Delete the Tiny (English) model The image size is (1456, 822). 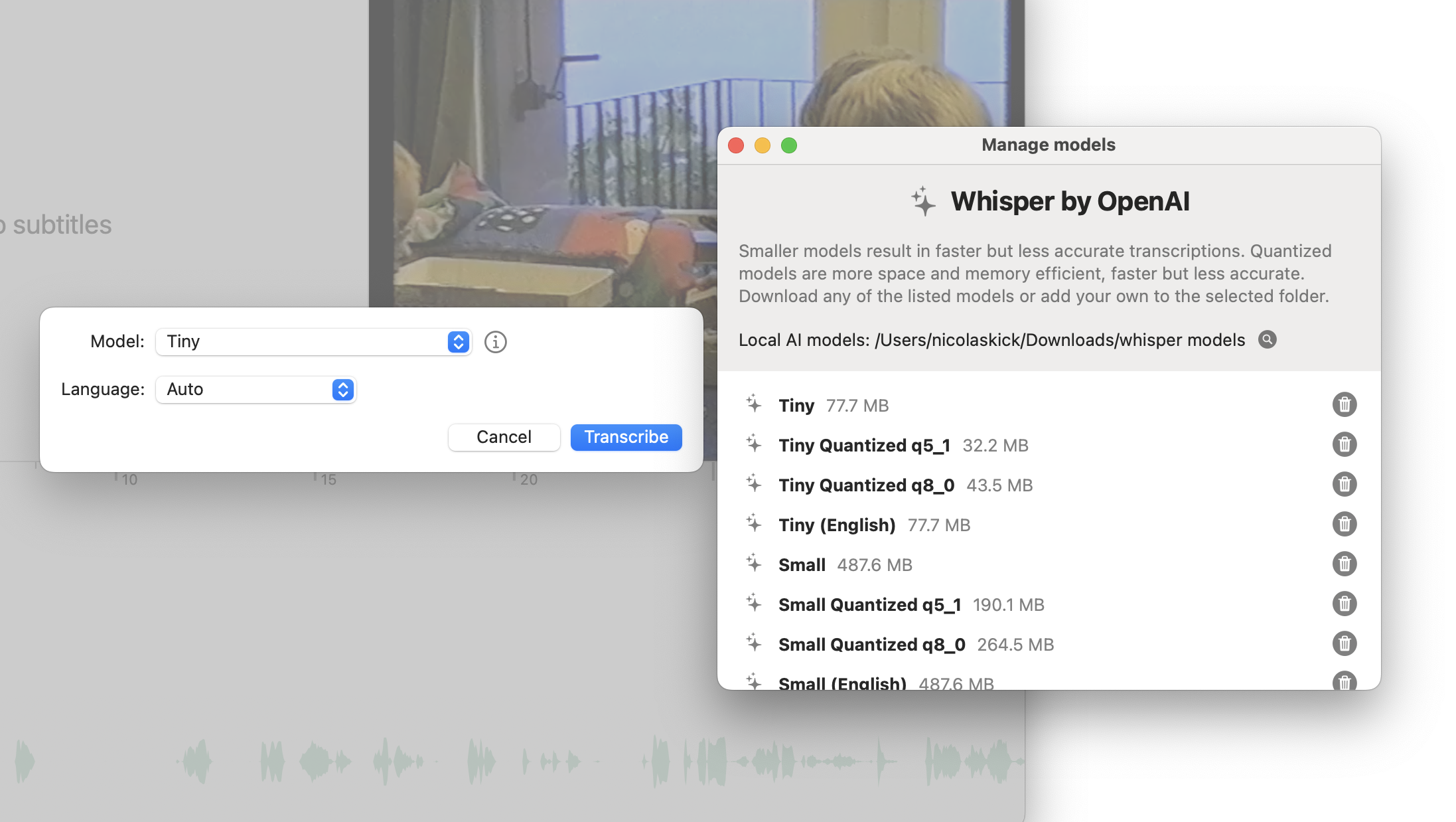click(1344, 524)
